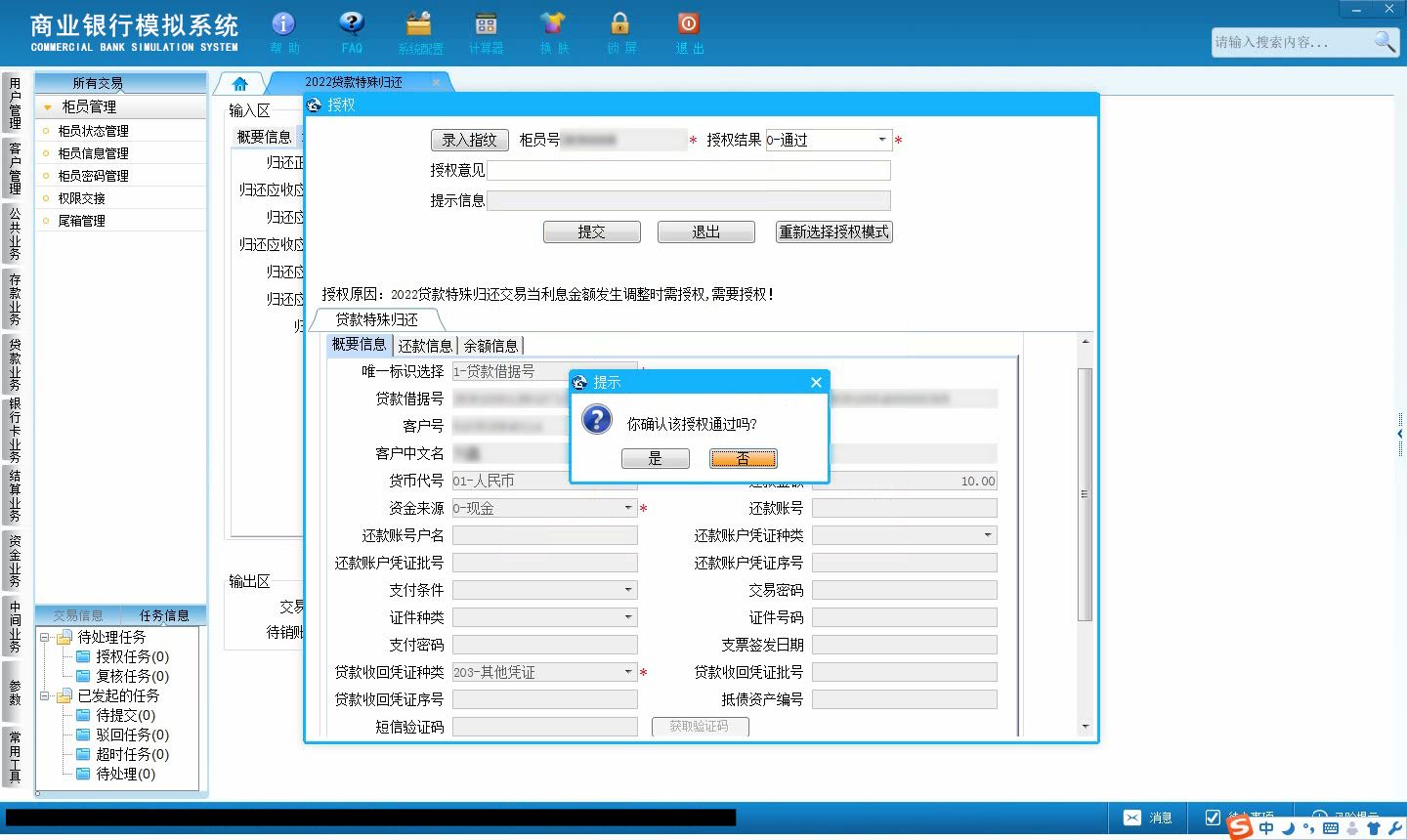Open the 资金来源 dropdown
The image size is (1407, 840).
(x=629, y=508)
